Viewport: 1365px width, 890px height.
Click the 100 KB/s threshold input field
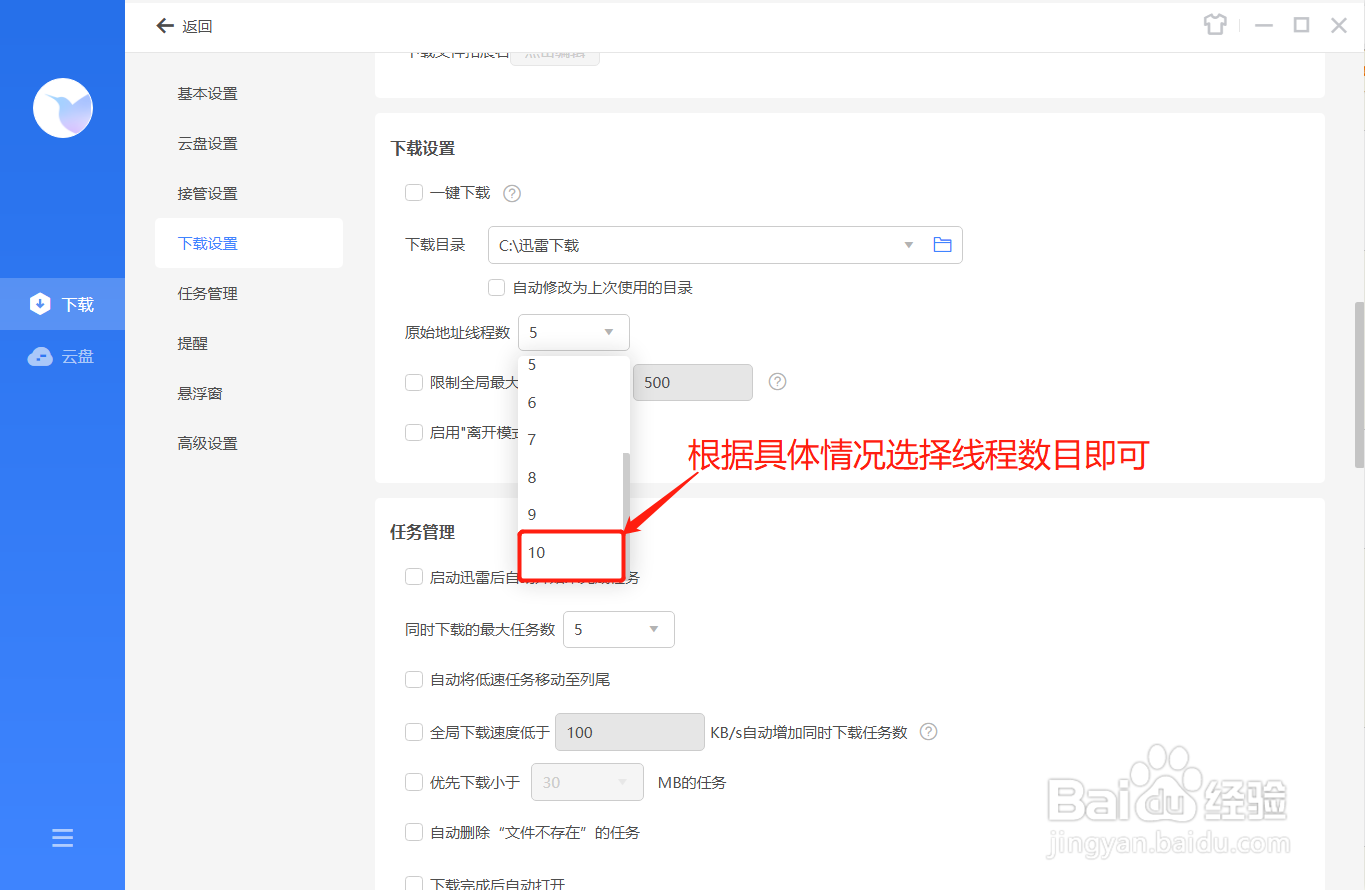click(630, 732)
